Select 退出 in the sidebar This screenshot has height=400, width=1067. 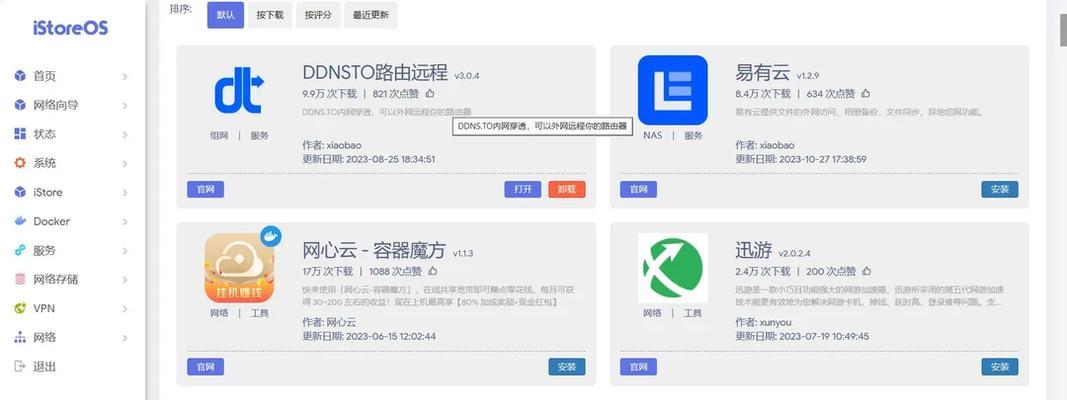(x=45, y=367)
